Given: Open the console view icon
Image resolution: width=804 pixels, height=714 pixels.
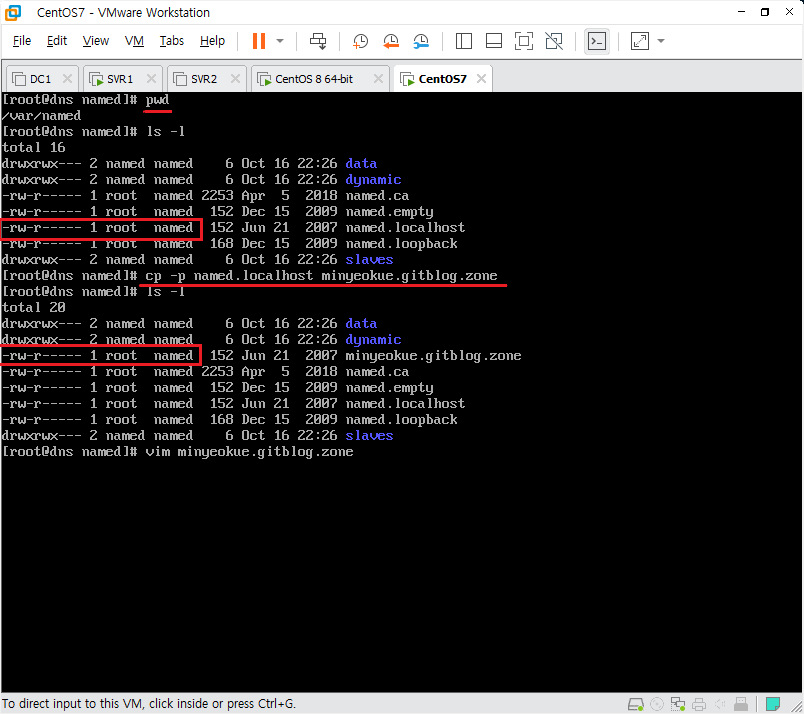Looking at the screenshot, I should (597, 41).
